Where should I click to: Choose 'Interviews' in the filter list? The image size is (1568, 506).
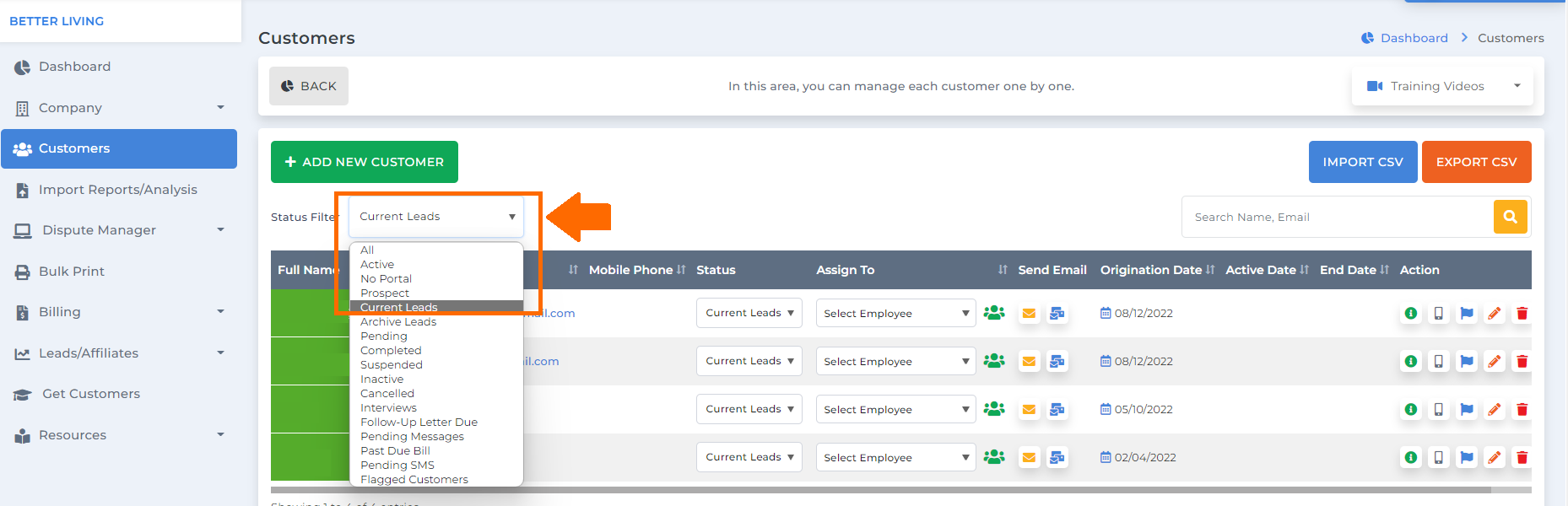436,408
